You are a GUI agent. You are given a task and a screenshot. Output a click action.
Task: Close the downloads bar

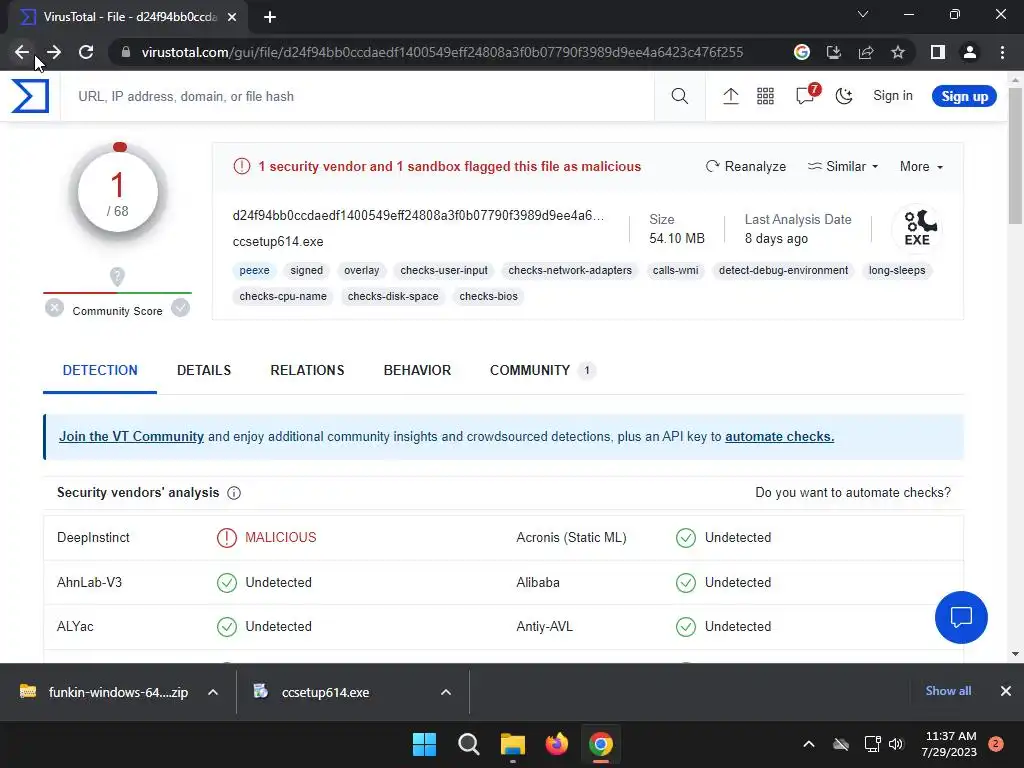tap(1005, 691)
